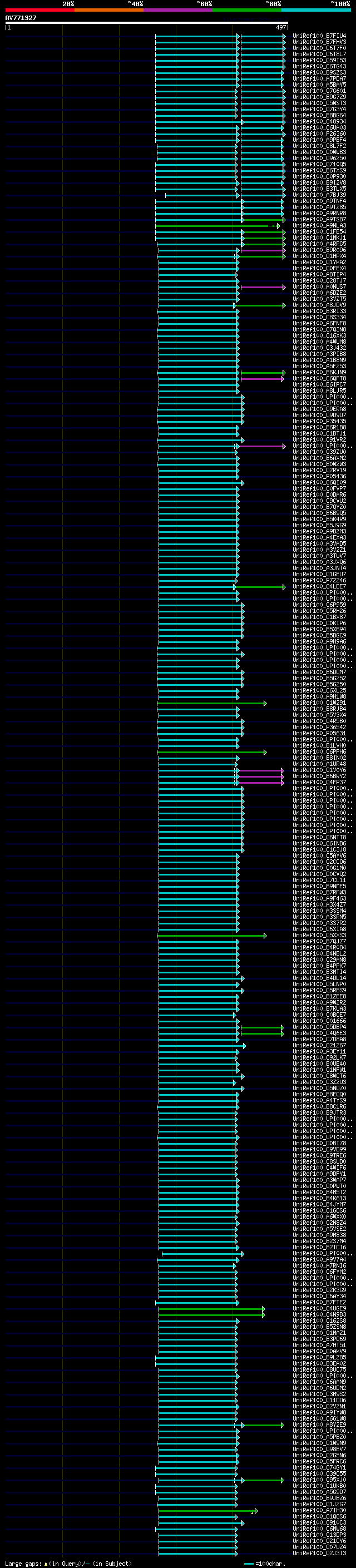The height and width of the screenshot is (1568, 356).
Task: Open hit UniRef100_B6KJN9
Action: click(x=319, y=373)
